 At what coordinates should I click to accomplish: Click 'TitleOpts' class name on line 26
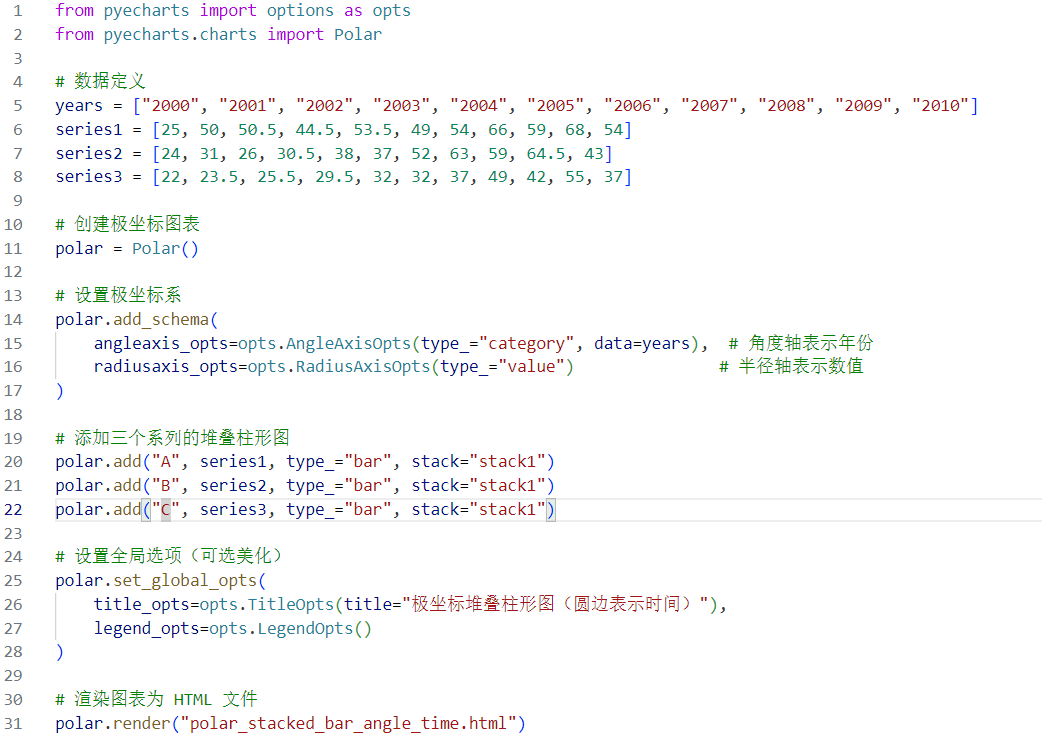point(290,605)
